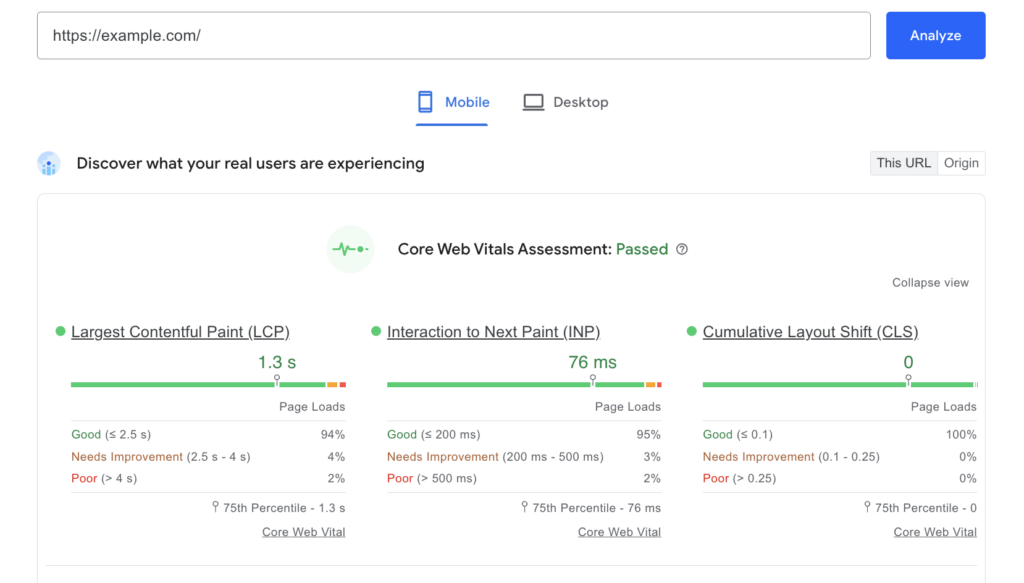The image size is (1024, 583).
Task: Click the green status dot beside INP
Action: [377, 330]
